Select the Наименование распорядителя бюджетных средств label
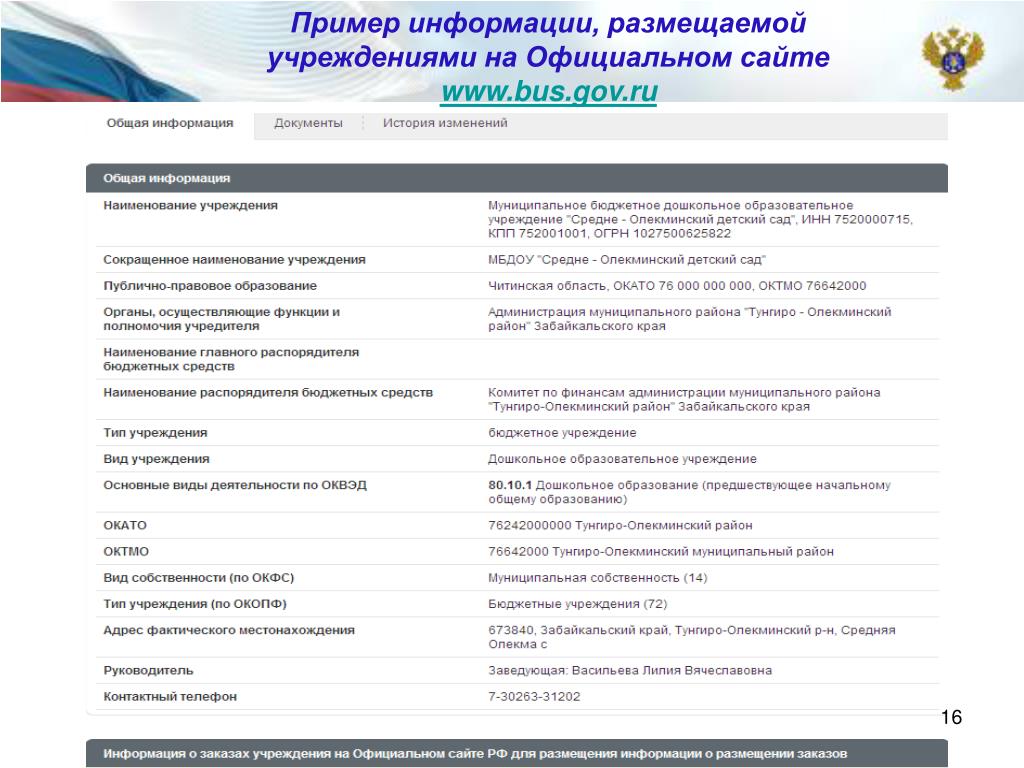This screenshot has width=1024, height=768. pyautogui.click(x=268, y=392)
